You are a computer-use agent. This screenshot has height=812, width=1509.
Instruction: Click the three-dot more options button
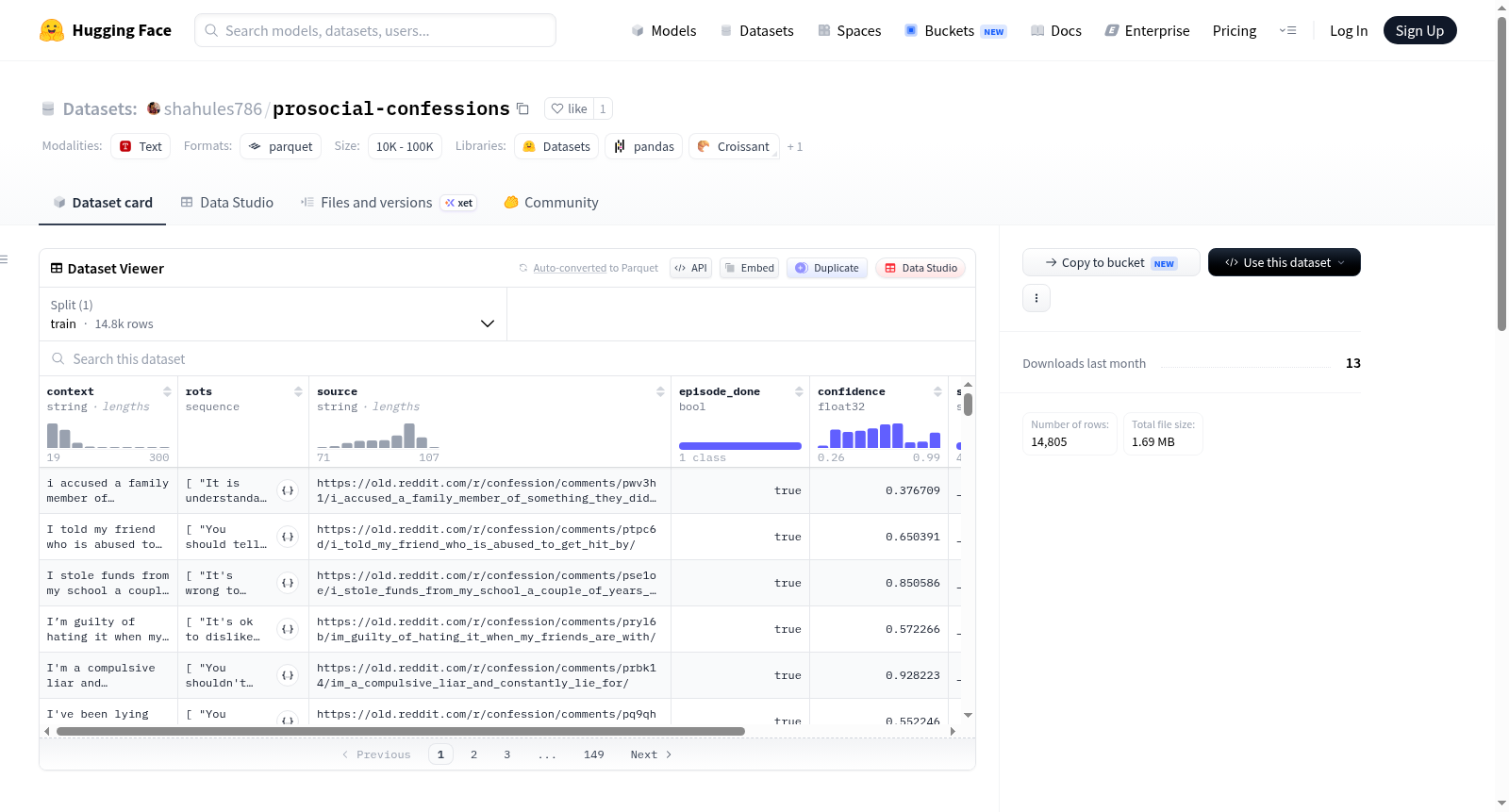(x=1036, y=298)
